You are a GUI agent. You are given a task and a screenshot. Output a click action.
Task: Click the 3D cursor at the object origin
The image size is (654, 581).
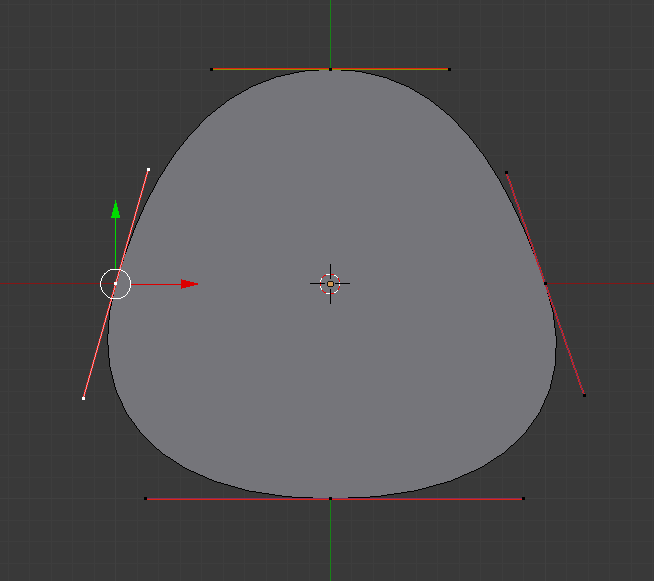pyautogui.click(x=330, y=284)
